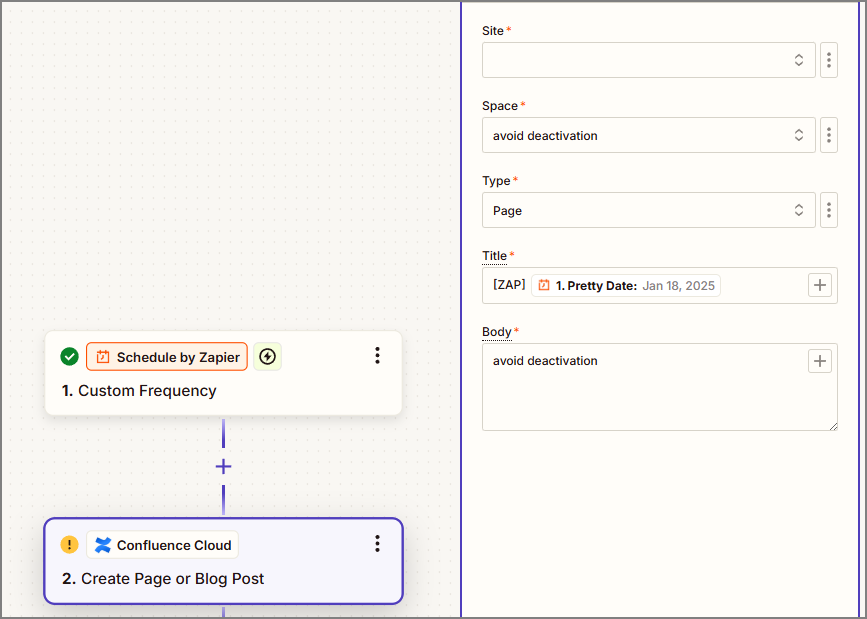Select the Pretty Date pill in Title
Screen dimensions: 867x619
coord(625,285)
